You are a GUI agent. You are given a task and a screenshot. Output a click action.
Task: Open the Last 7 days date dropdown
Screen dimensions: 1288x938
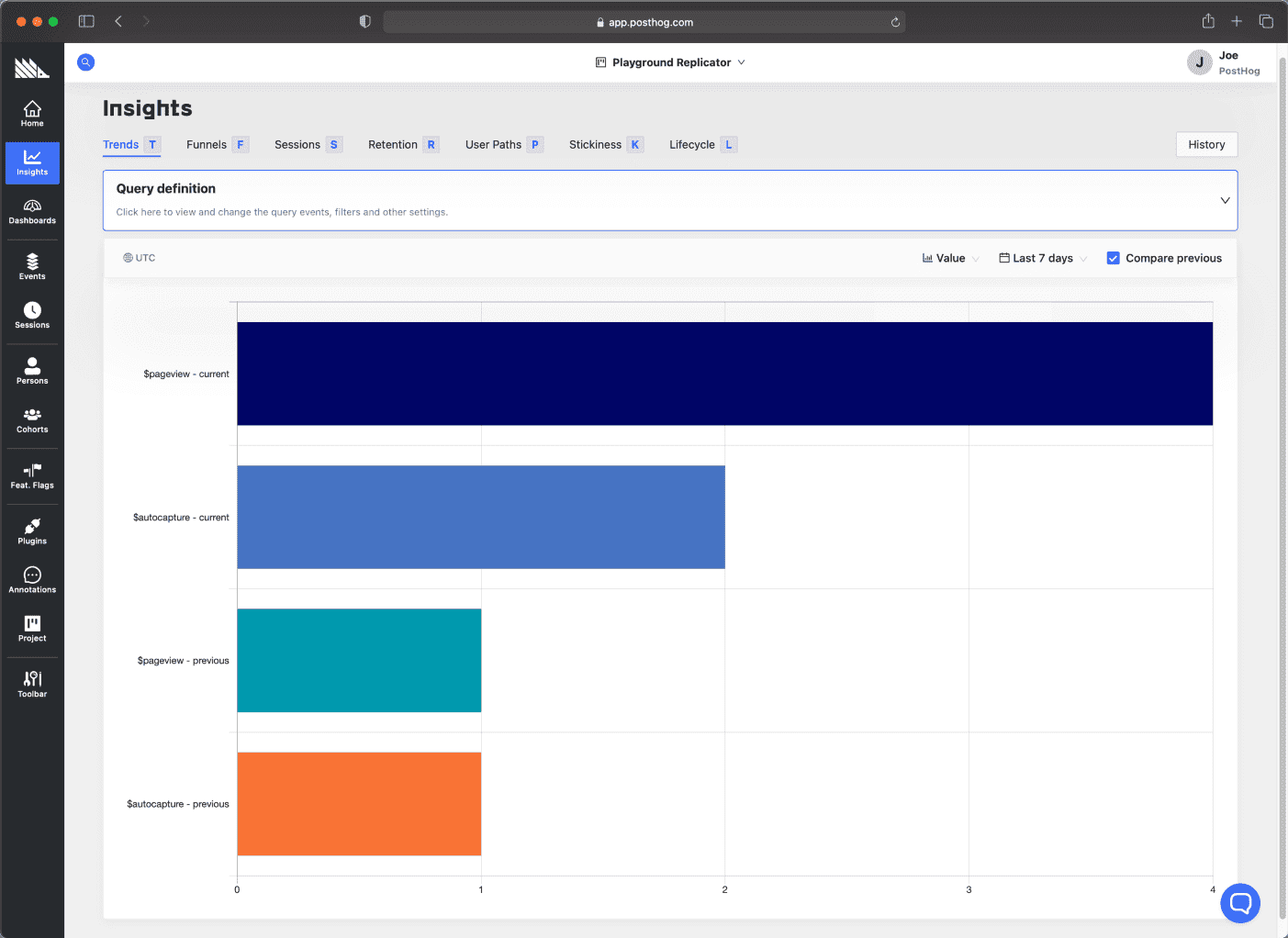[x=1042, y=259]
